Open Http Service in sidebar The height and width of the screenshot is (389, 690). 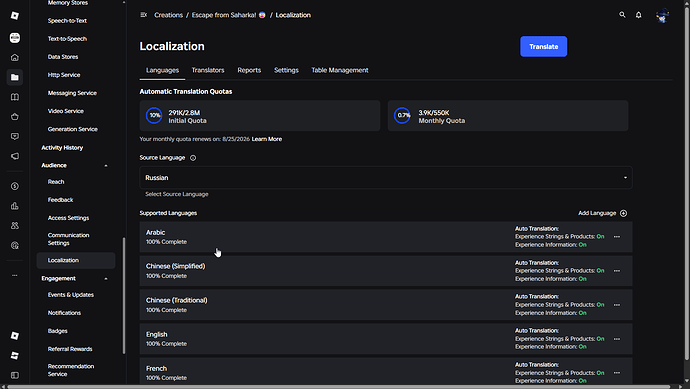tap(64, 75)
